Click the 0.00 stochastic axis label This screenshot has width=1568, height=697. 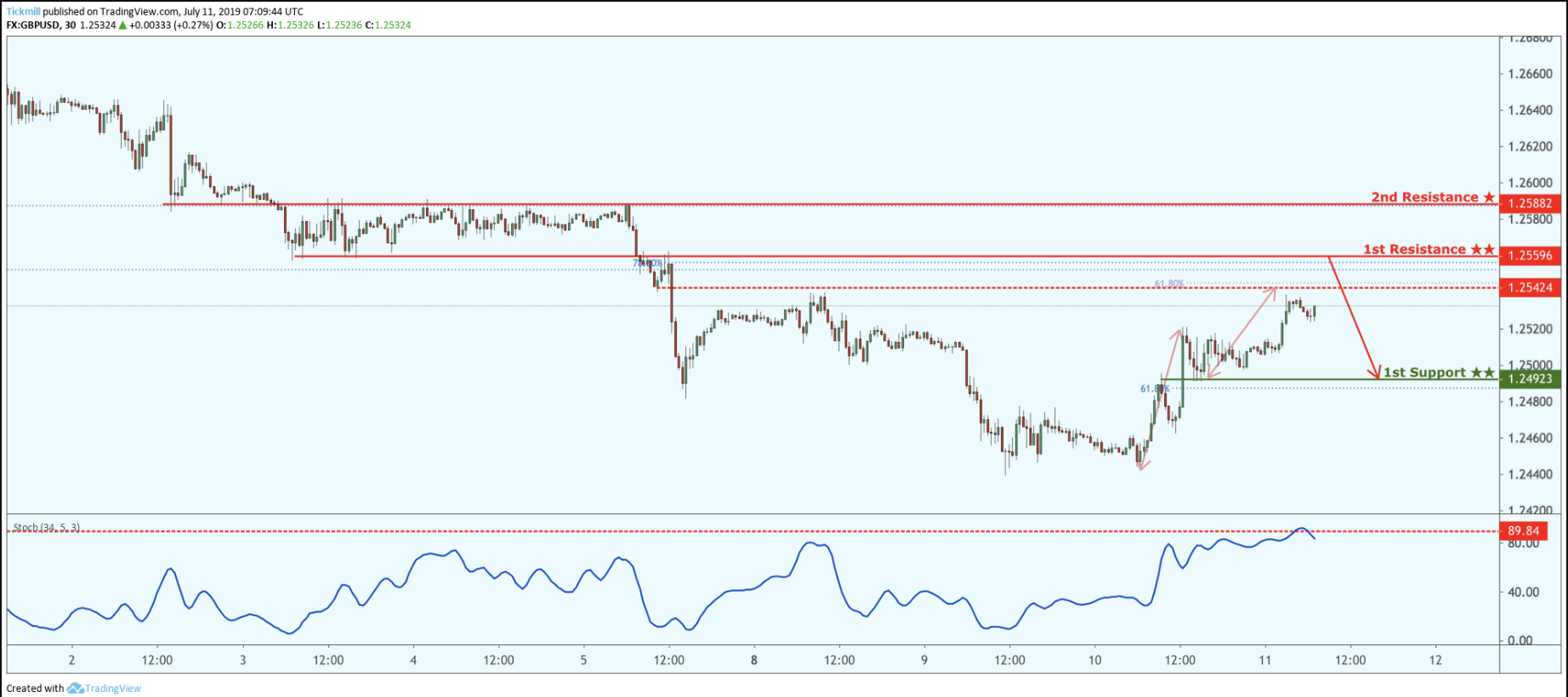1520,641
